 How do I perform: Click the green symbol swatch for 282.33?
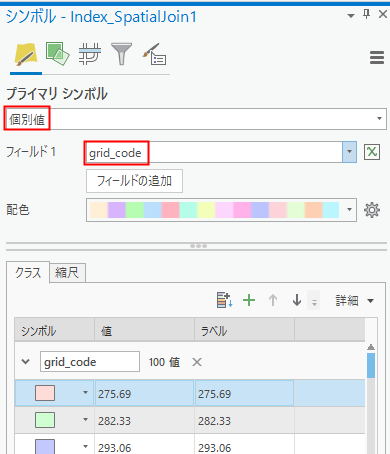click(45, 420)
